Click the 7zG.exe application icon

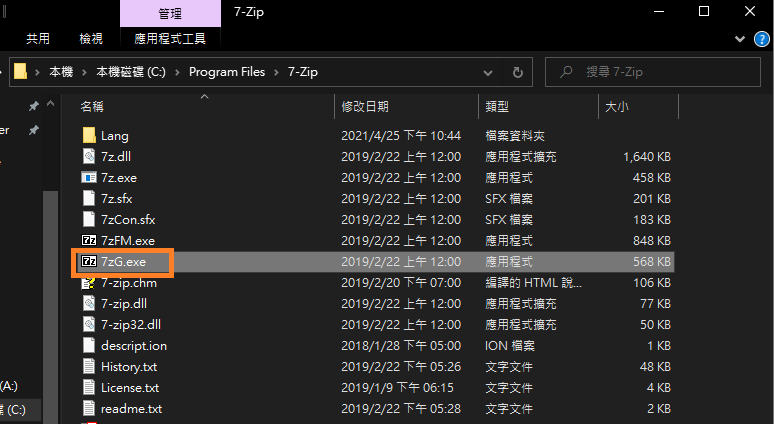point(89,262)
